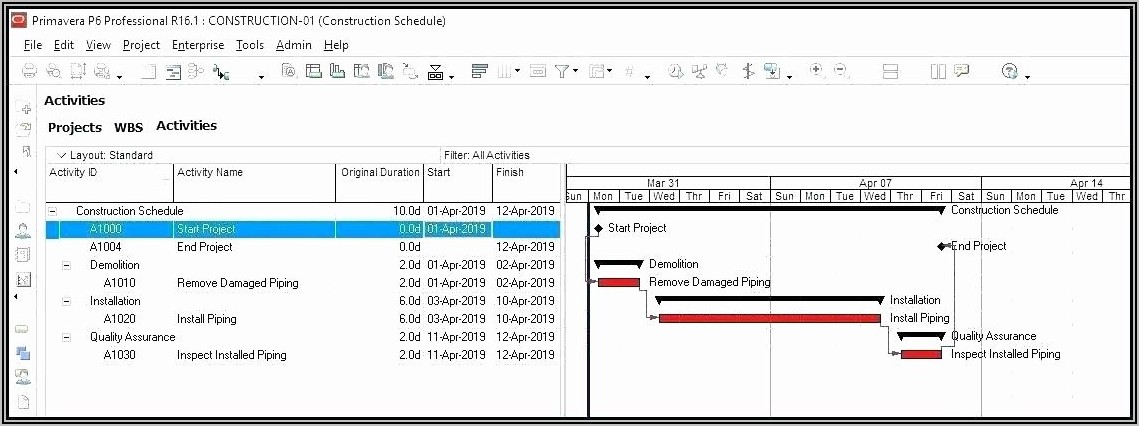This screenshot has width=1139, height=426.
Task: Click the Schedule clock icon
Action: click(x=676, y=71)
